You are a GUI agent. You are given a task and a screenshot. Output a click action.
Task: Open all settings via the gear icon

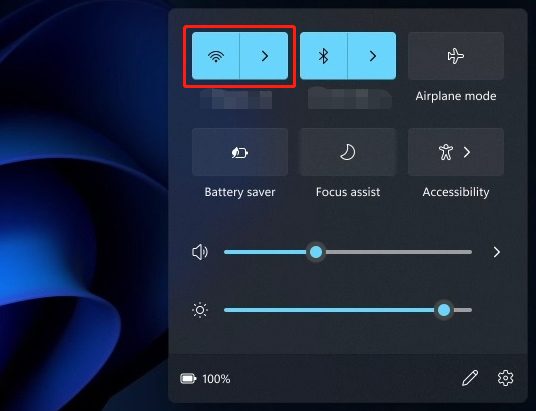coord(505,378)
